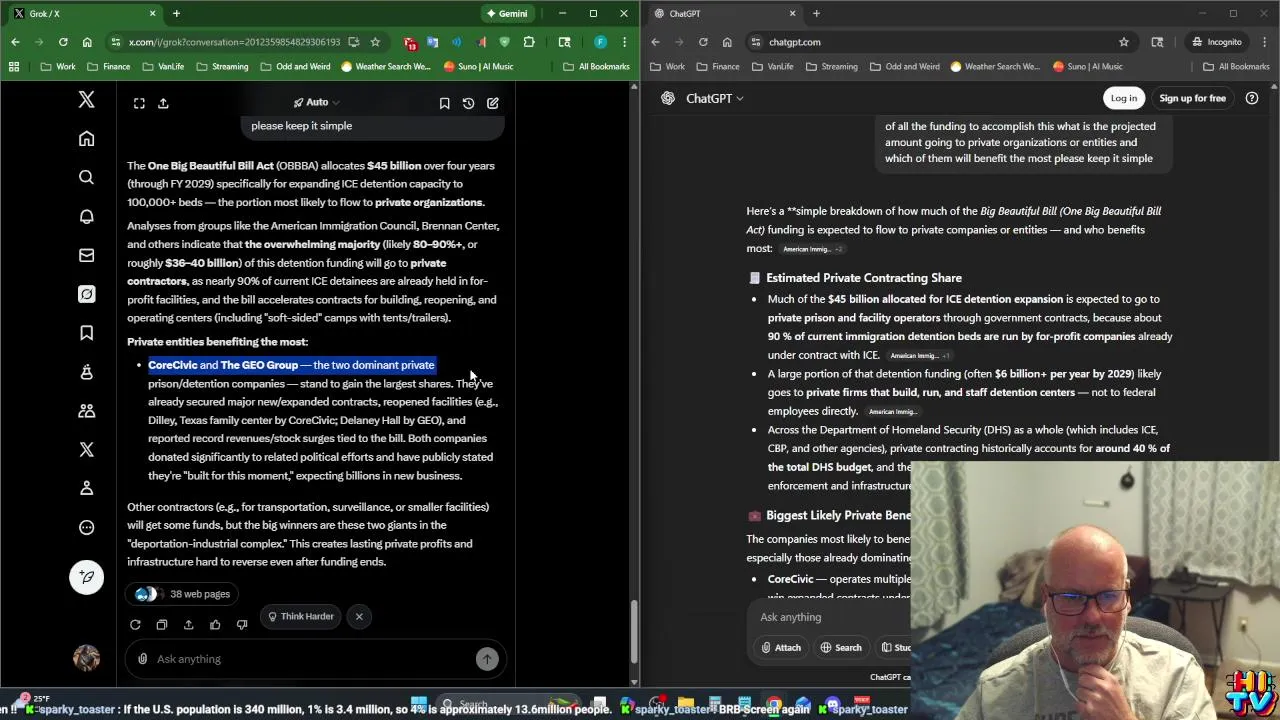Open Grok icon in X sidebar
This screenshot has height=720, width=1280.
click(x=86, y=294)
